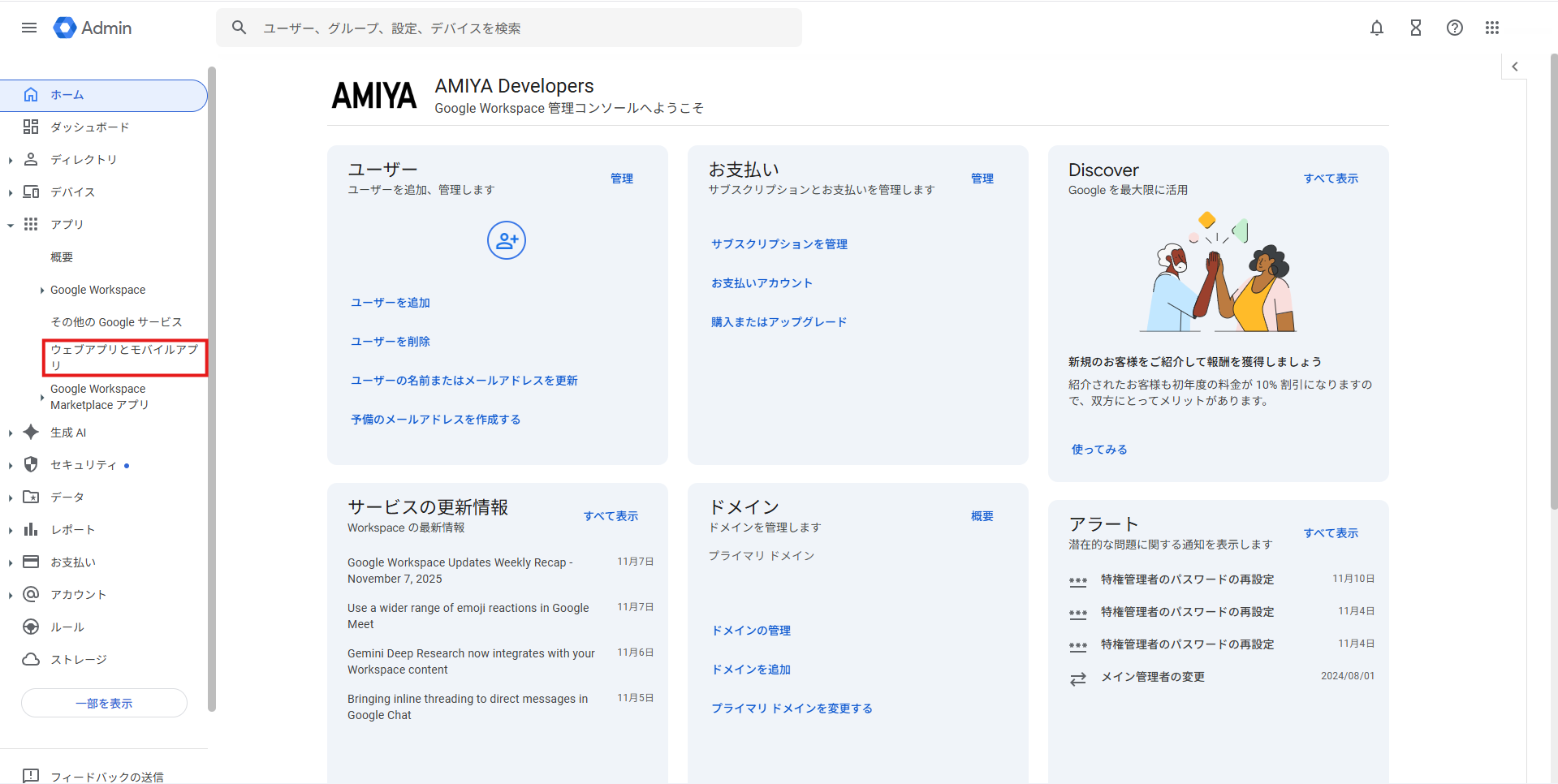The height and width of the screenshot is (784, 1558).
Task: Click the ホーム home icon
Action: [x=31, y=95]
